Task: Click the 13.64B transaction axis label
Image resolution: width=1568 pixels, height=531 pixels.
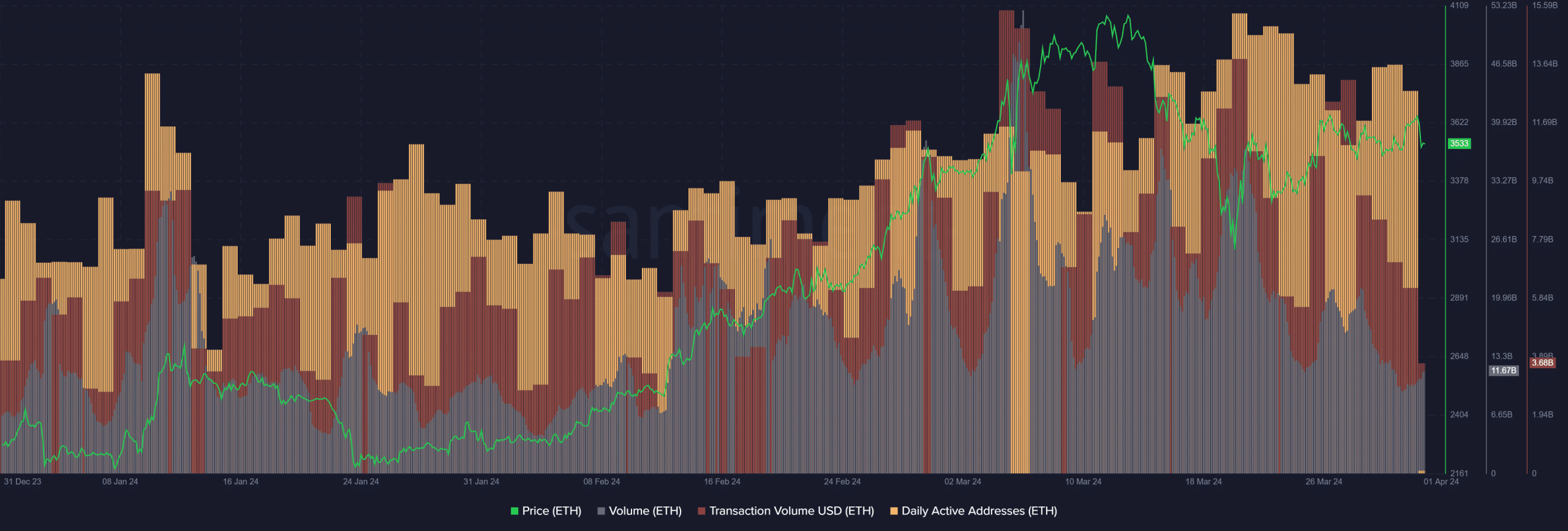Action: (x=1545, y=64)
